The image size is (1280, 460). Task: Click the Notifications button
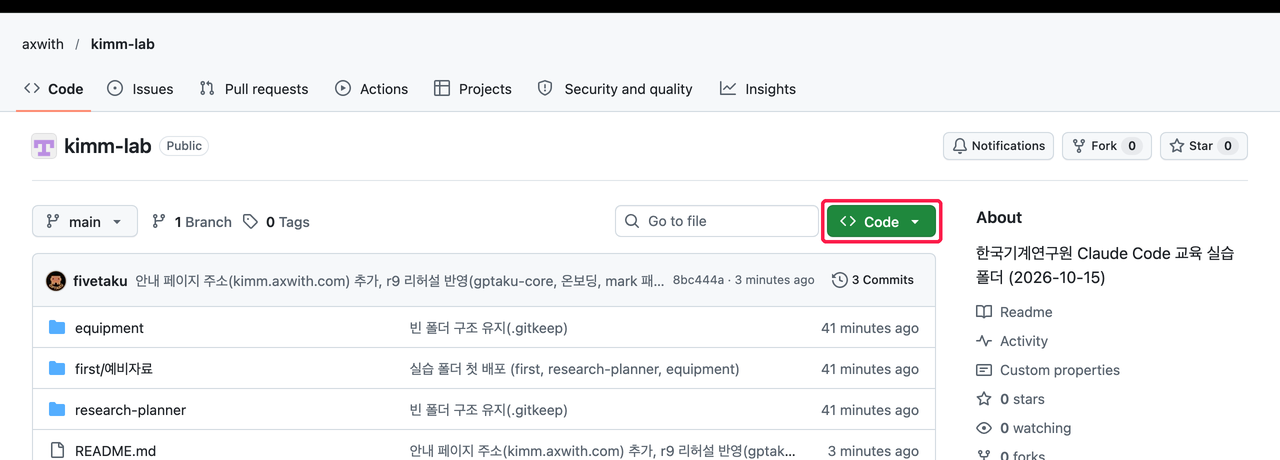(x=999, y=146)
